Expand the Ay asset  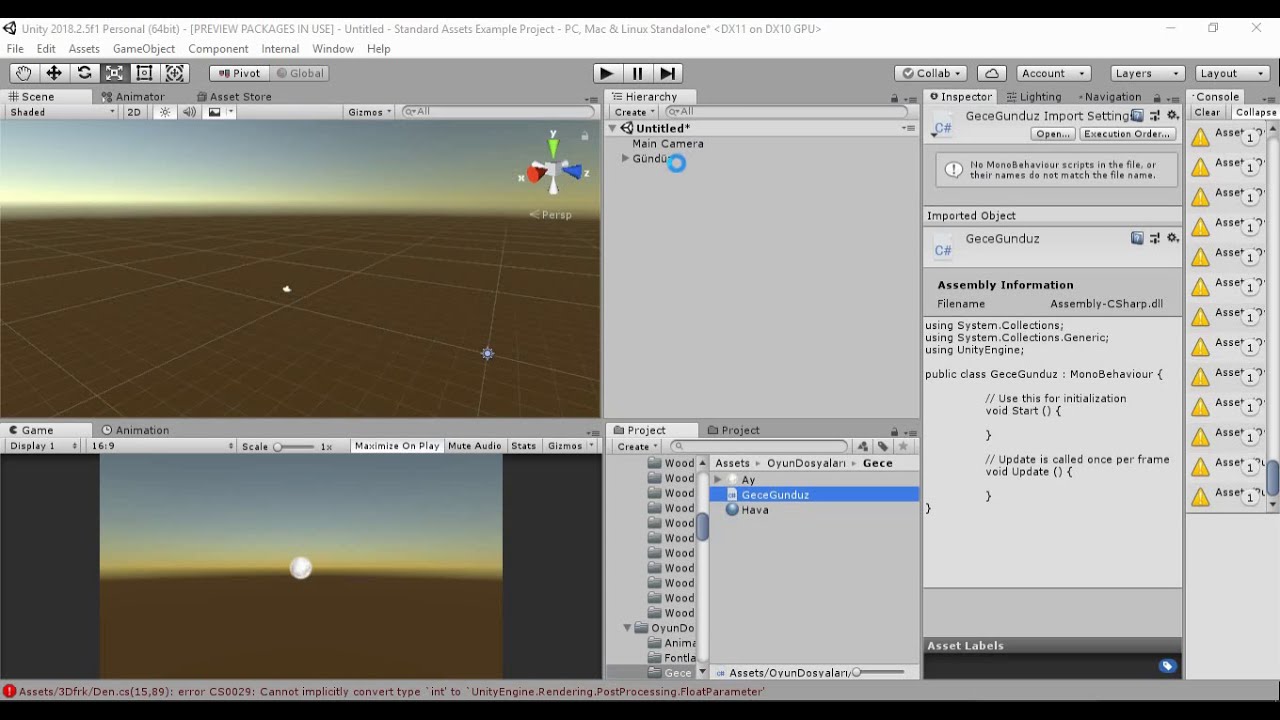point(717,480)
